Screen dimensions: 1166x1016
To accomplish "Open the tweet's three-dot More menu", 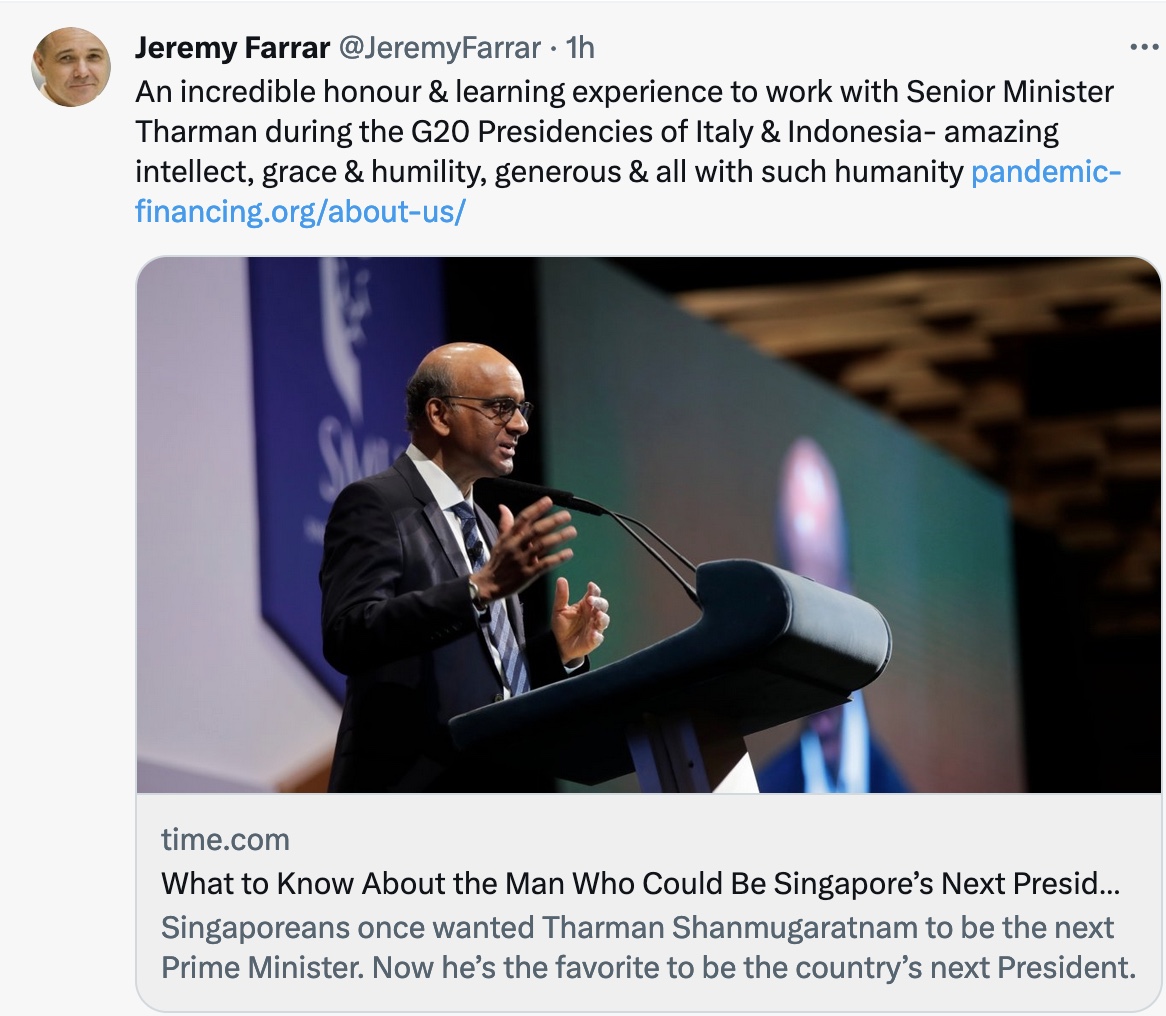I will coord(1143,47).
